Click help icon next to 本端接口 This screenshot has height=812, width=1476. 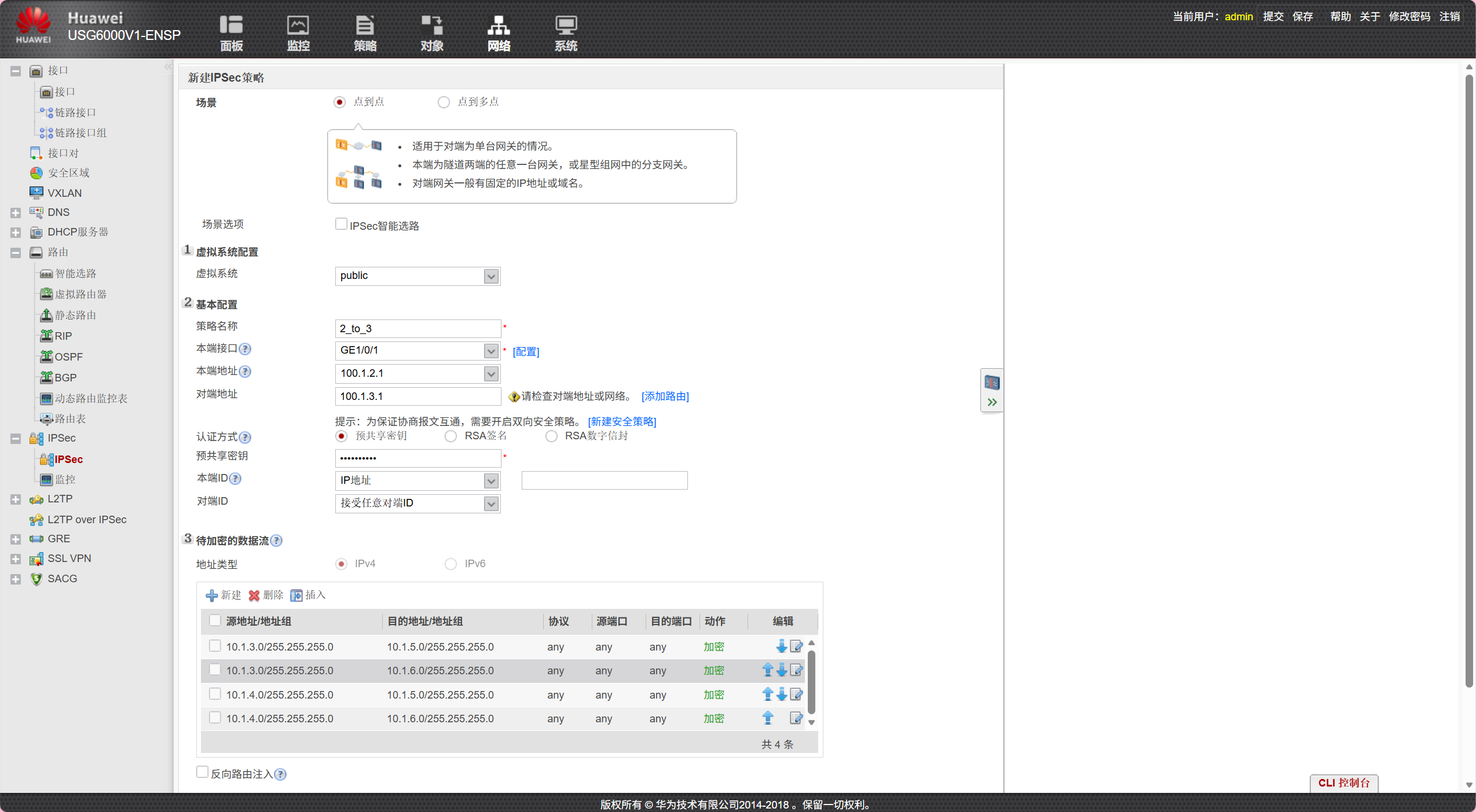[x=246, y=349]
